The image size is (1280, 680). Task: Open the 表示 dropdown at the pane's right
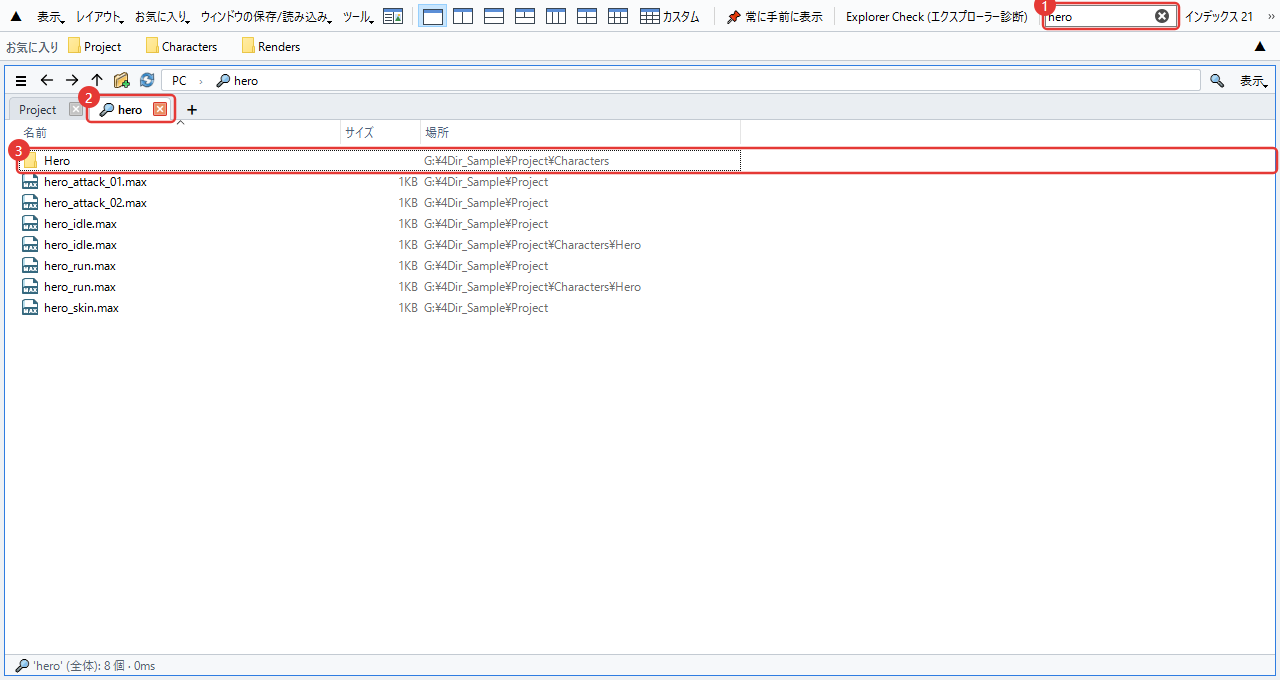point(1254,81)
